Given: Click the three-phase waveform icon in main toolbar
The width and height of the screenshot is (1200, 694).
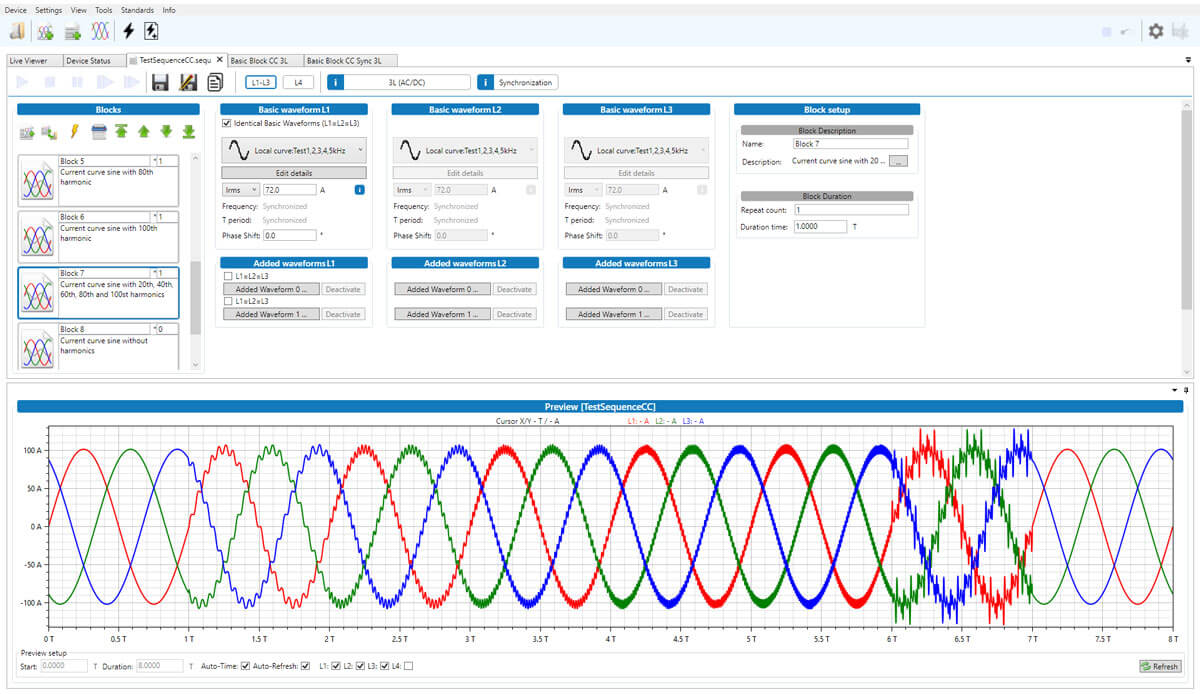Looking at the screenshot, I should (100, 31).
